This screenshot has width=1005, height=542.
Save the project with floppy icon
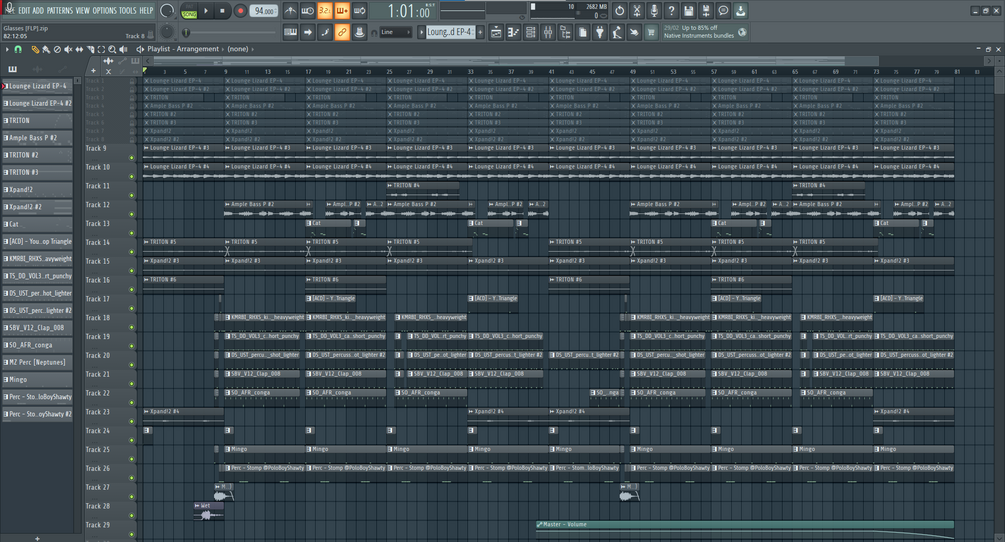tap(688, 11)
